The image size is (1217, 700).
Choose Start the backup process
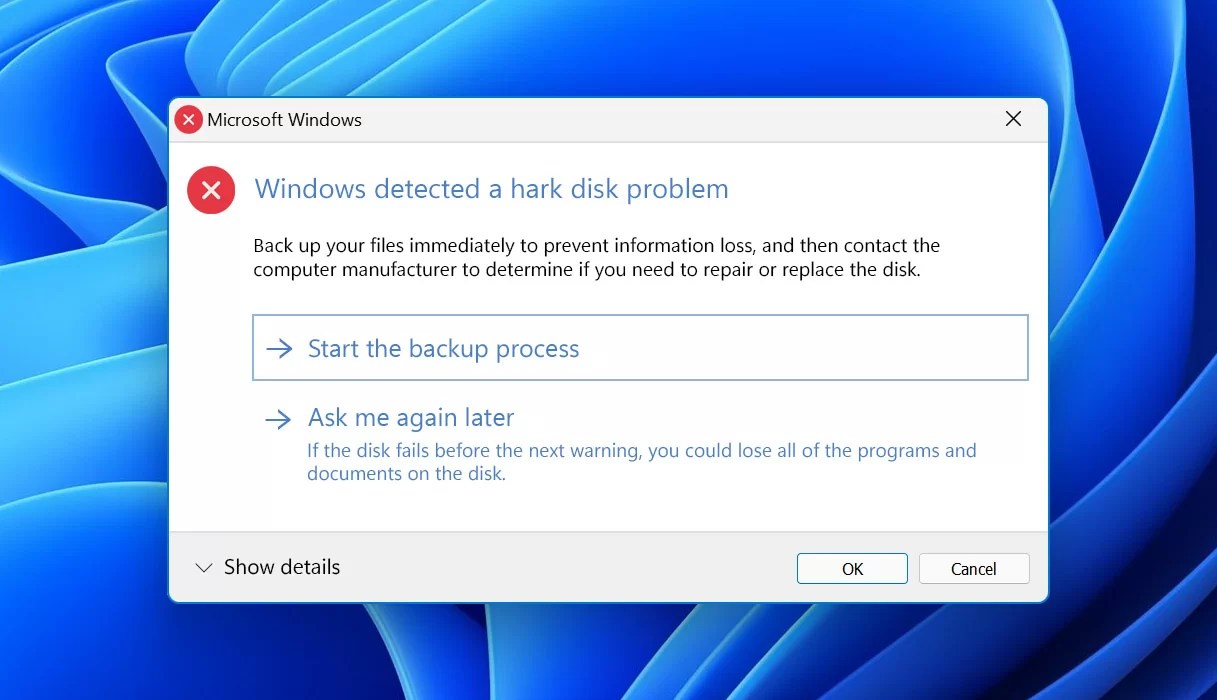pyautogui.click(x=444, y=348)
